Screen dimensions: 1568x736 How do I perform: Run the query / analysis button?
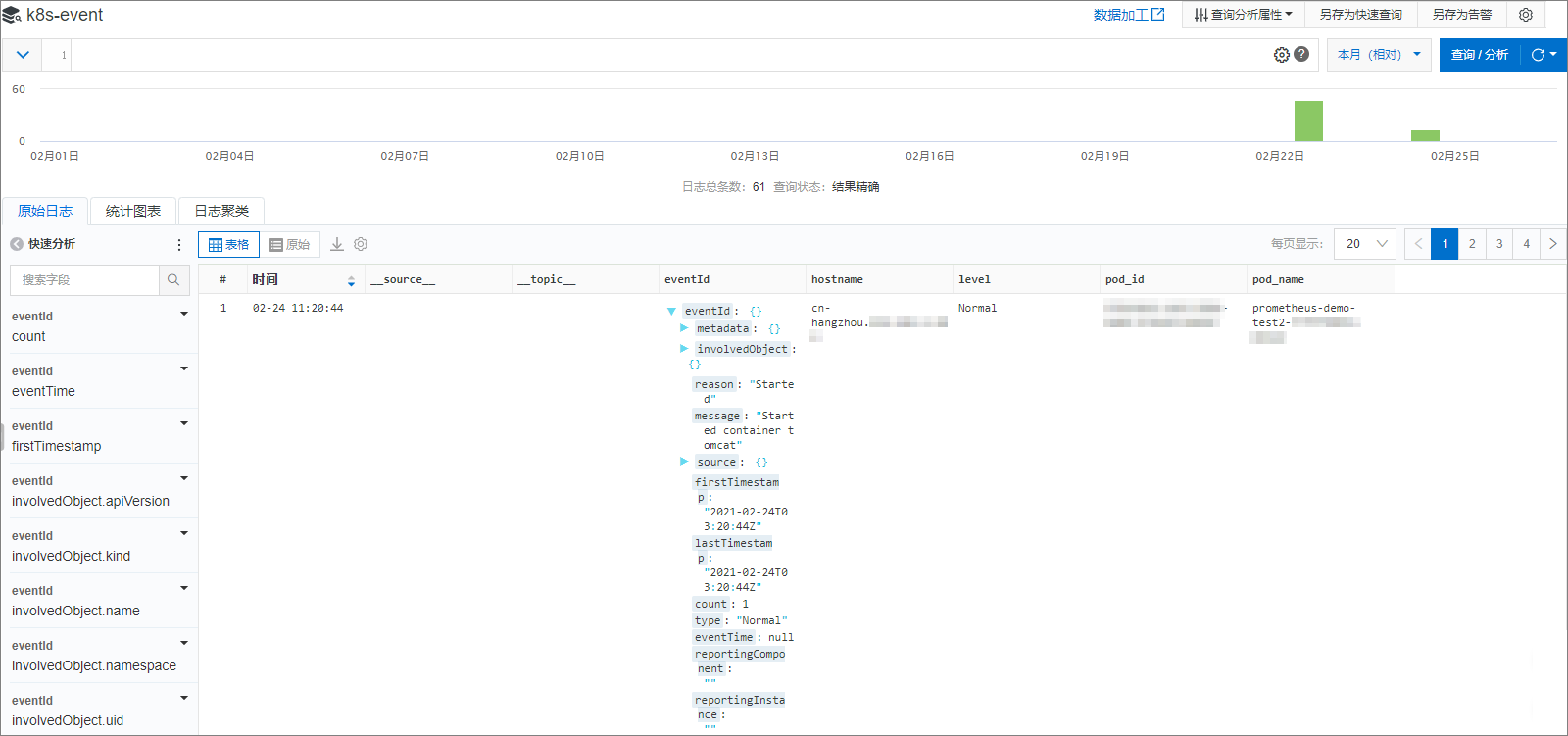(x=1480, y=55)
